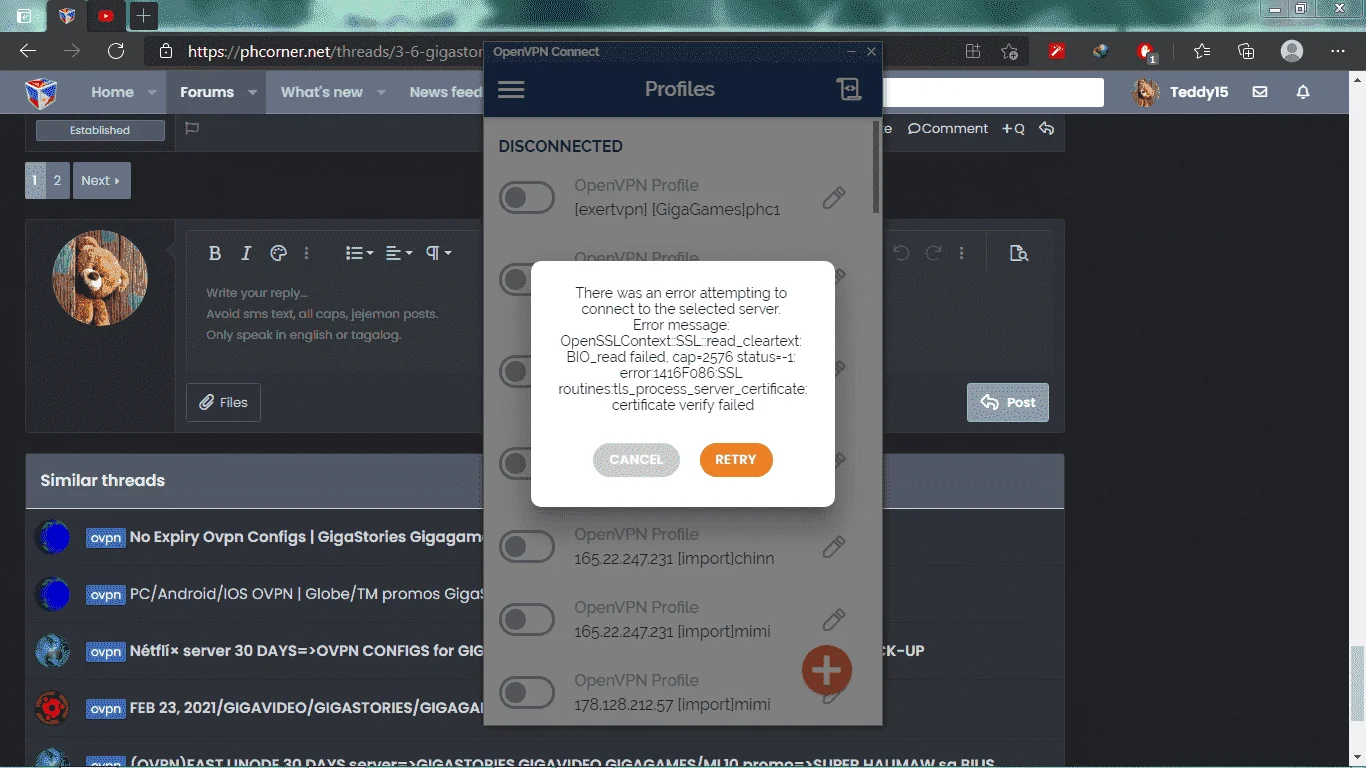
Task: Click the orange RETRY button
Action: point(736,460)
